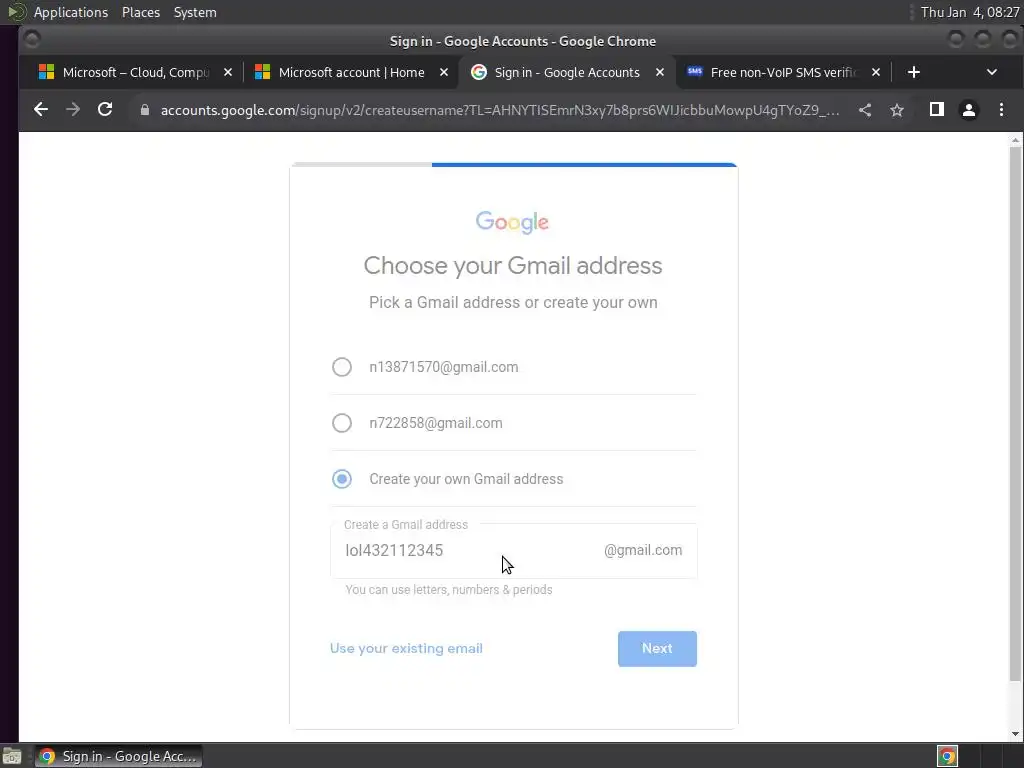The width and height of the screenshot is (1024, 768).
Task: Open the Places menu
Action: click(140, 12)
